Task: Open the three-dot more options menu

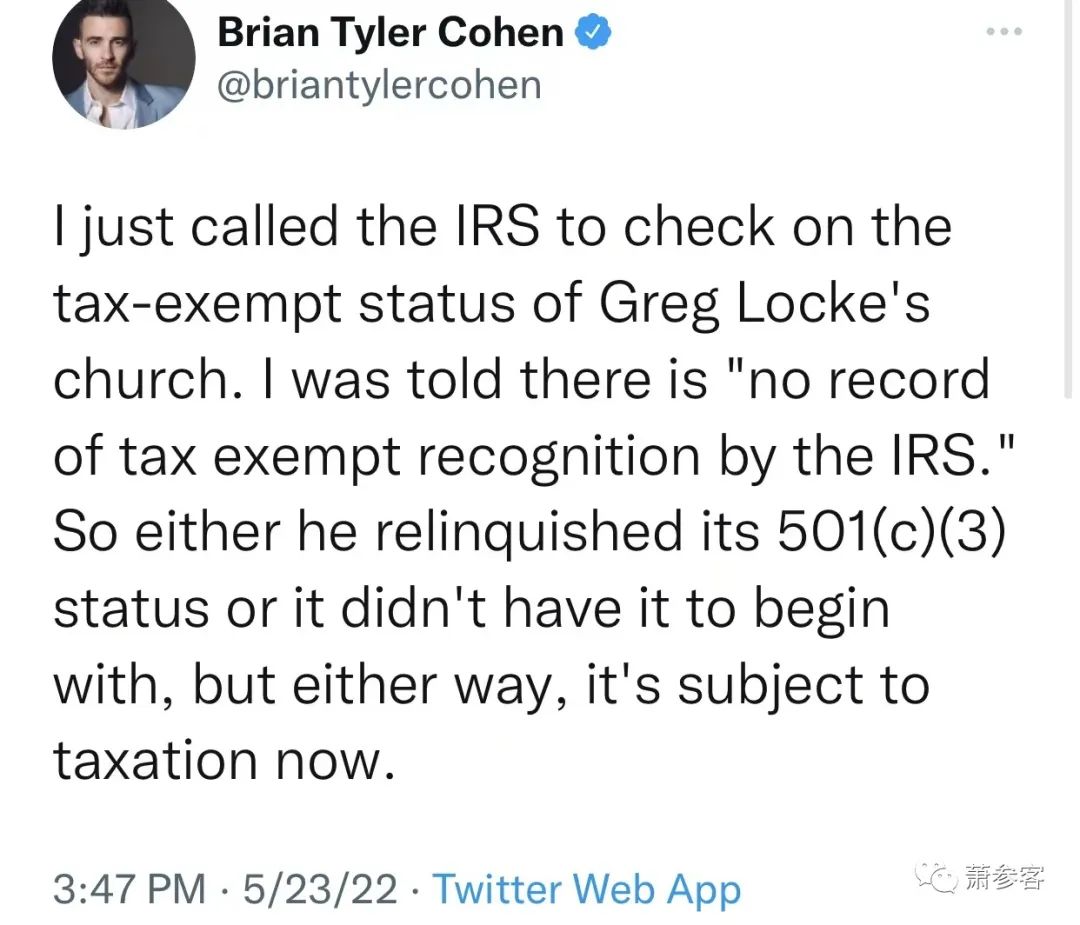Action: click(1004, 32)
